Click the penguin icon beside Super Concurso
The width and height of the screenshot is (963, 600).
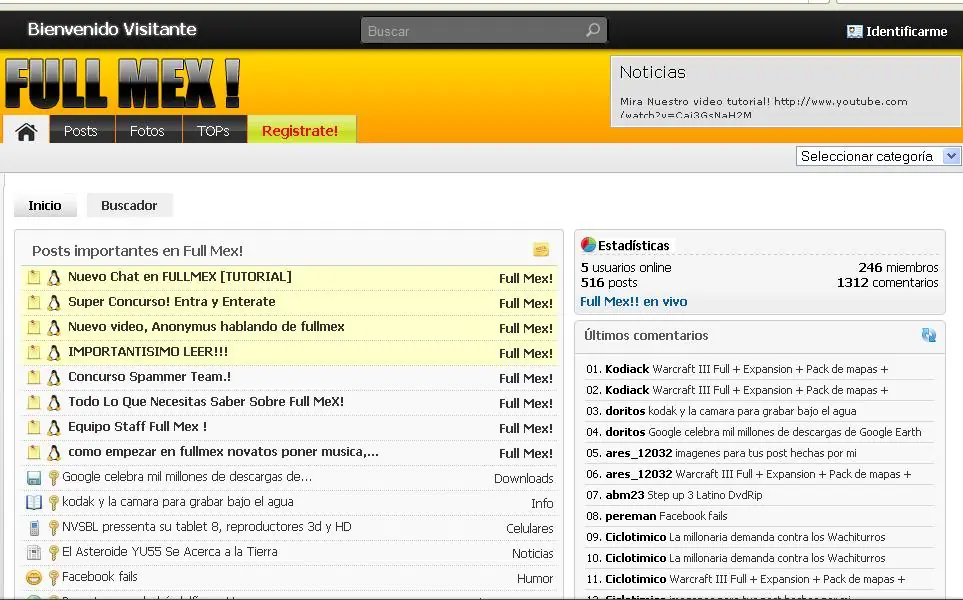(x=54, y=303)
